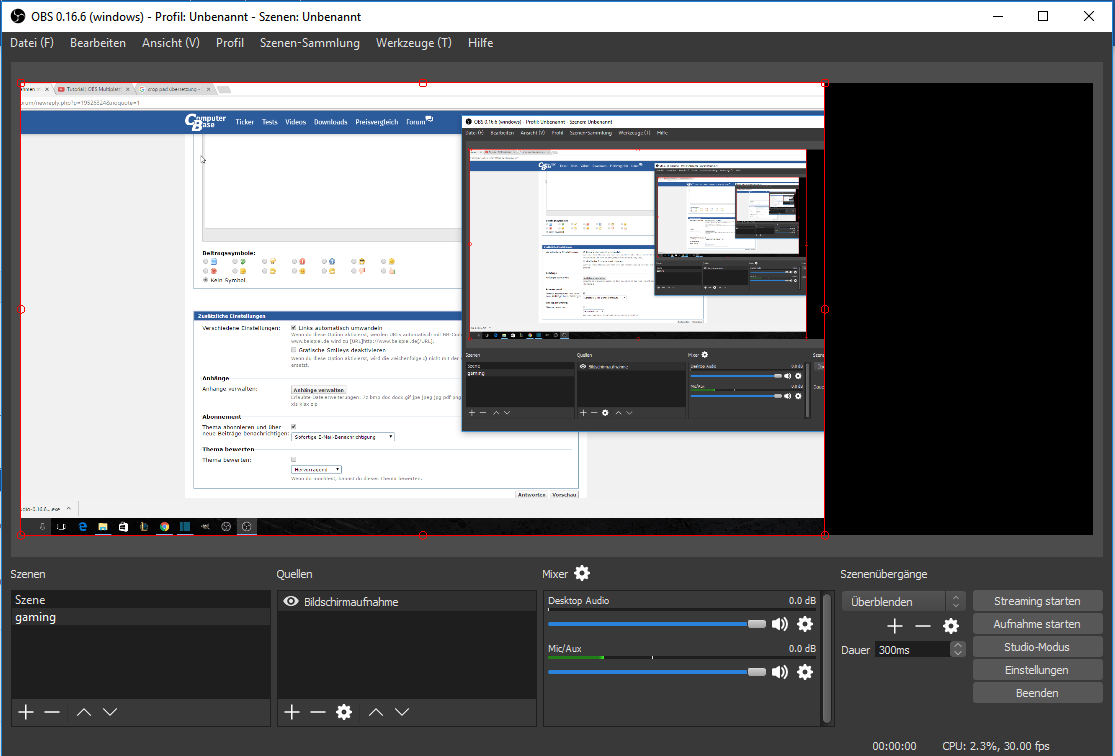Click OBS icon in previewed taskbar
Screen dimensions: 1115x756
tap(246, 526)
